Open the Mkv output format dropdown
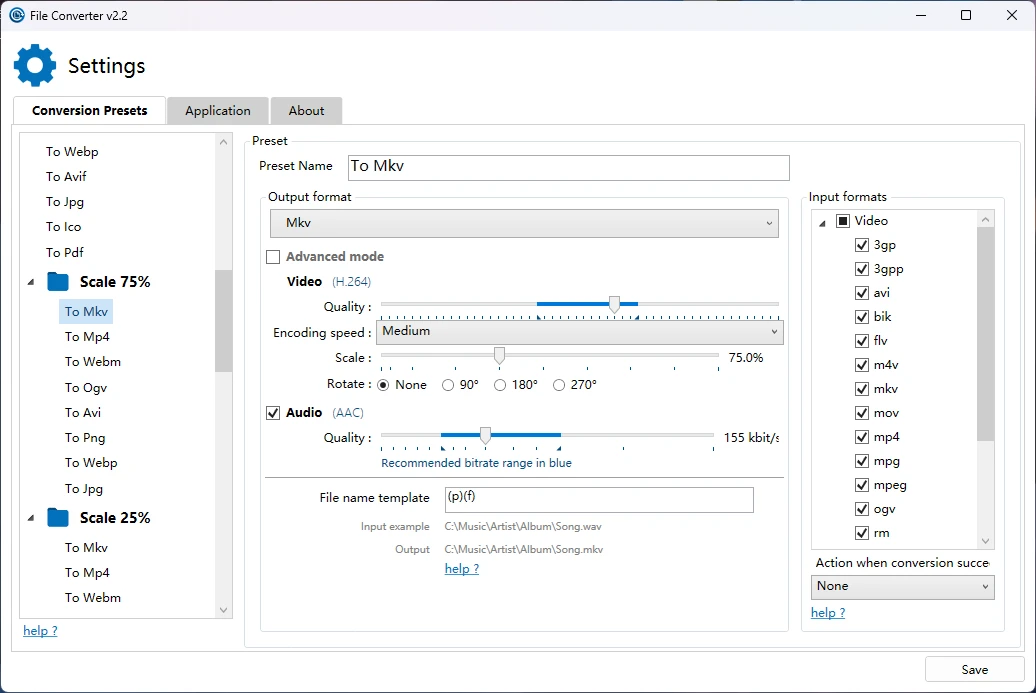The height and width of the screenshot is (693, 1036). [524, 223]
